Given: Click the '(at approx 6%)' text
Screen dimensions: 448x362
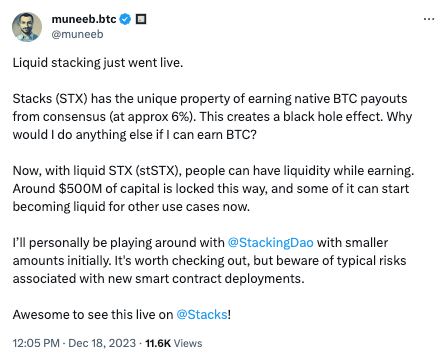Looking at the screenshot, I should [151, 117].
